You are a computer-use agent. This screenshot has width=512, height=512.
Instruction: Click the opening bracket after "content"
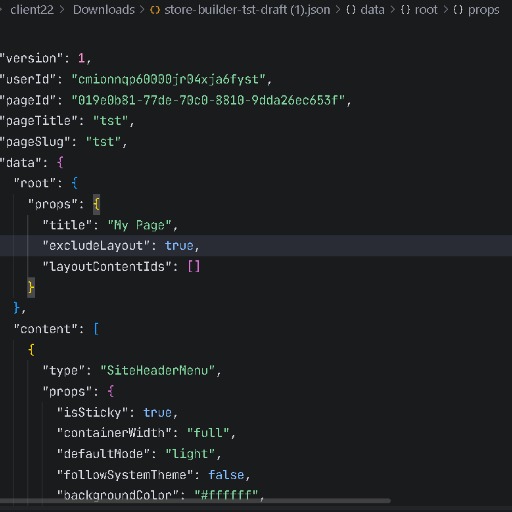click(x=96, y=329)
